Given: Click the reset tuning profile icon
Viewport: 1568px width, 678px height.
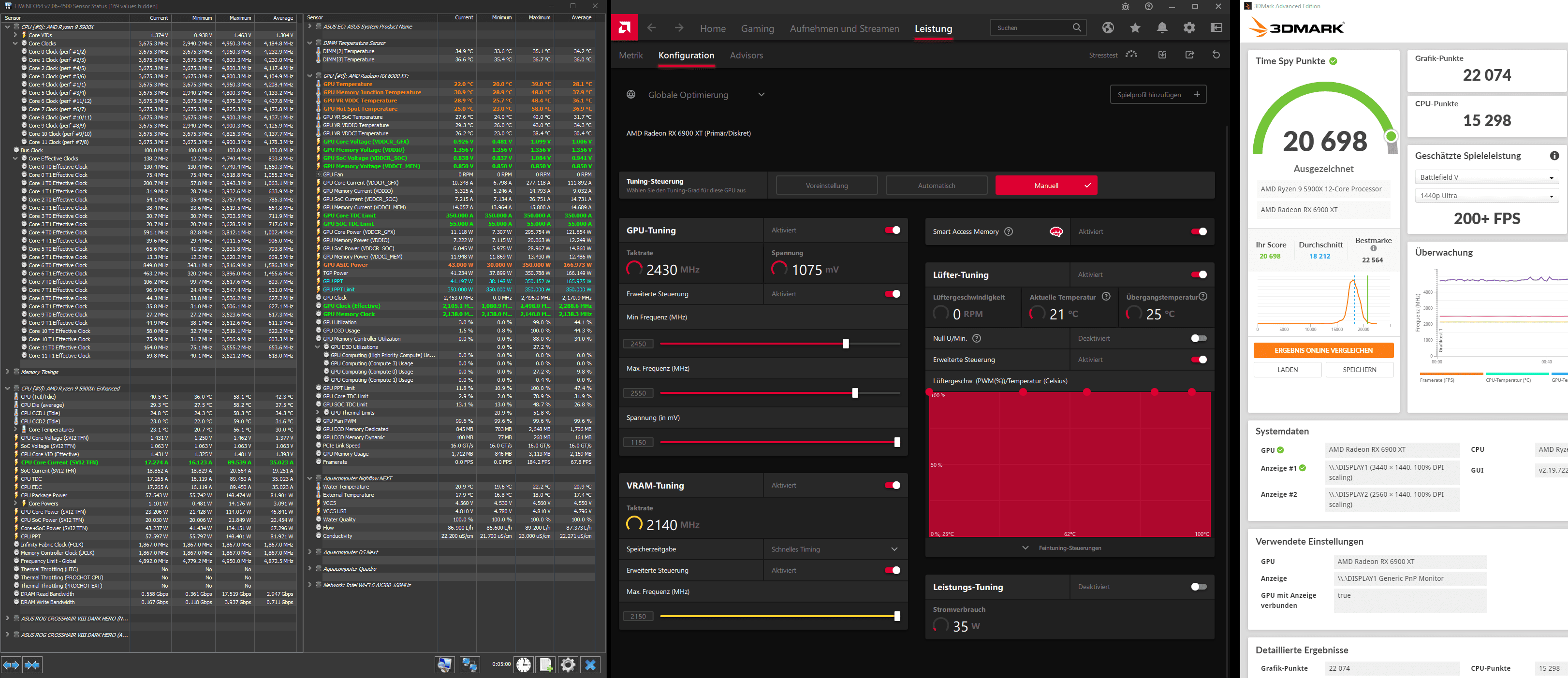Looking at the screenshot, I should coord(1216,55).
